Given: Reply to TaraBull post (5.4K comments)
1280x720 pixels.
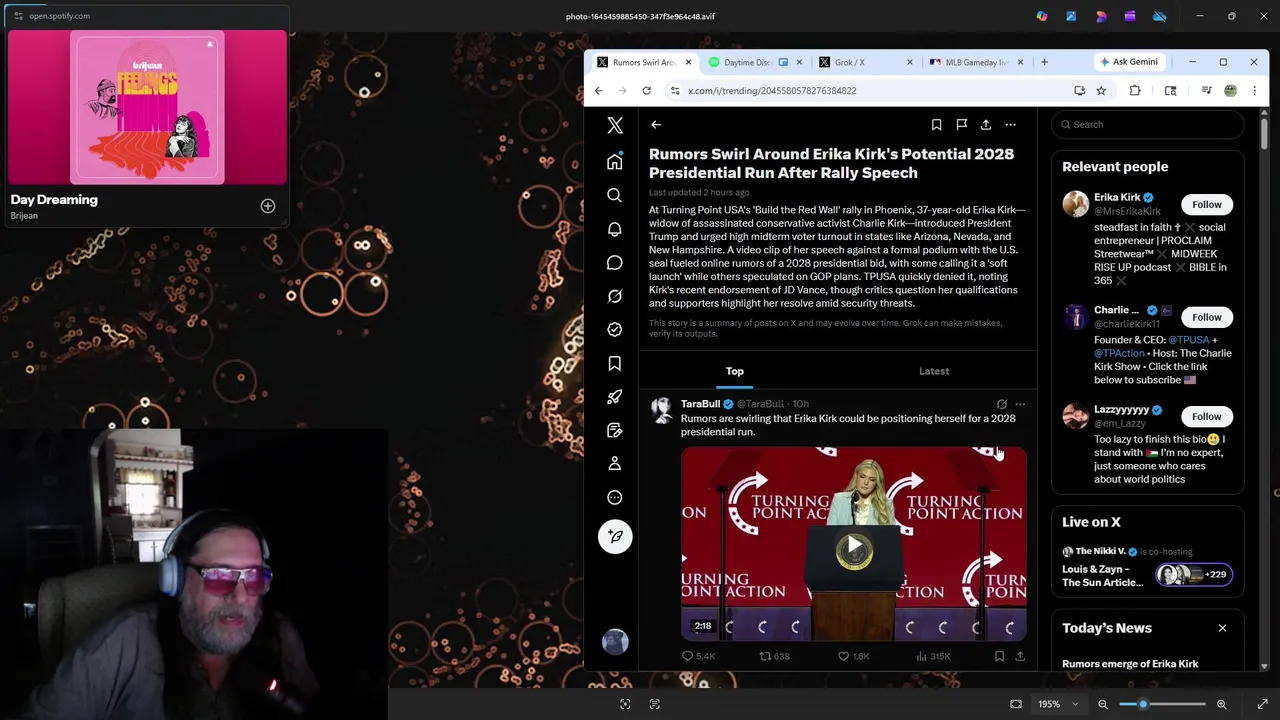Looking at the screenshot, I should point(698,656).
